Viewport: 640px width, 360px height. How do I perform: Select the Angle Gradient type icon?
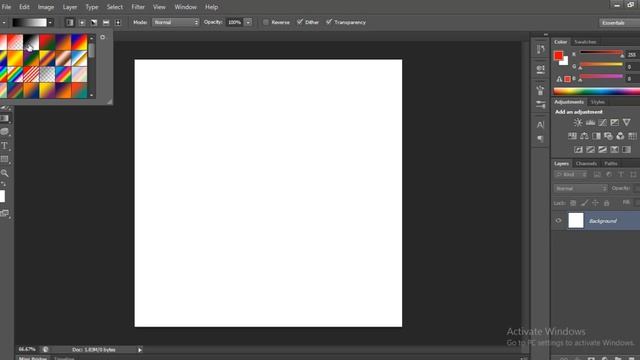tap(94, 22)
